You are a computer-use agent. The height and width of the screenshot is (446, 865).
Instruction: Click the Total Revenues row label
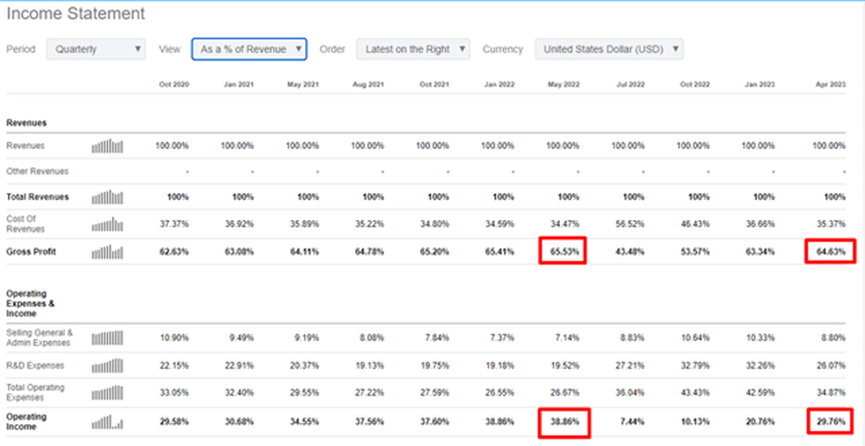38,197
